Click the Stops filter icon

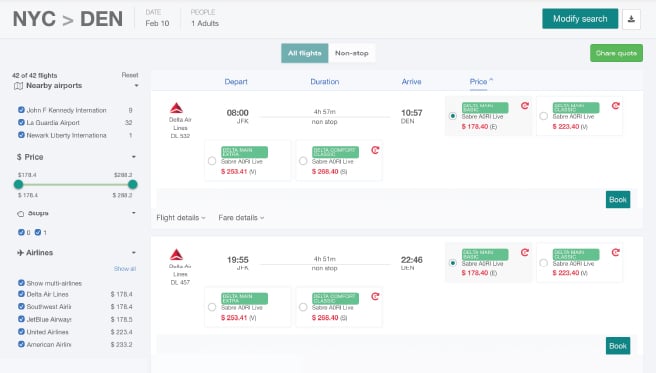click(20, 214)
